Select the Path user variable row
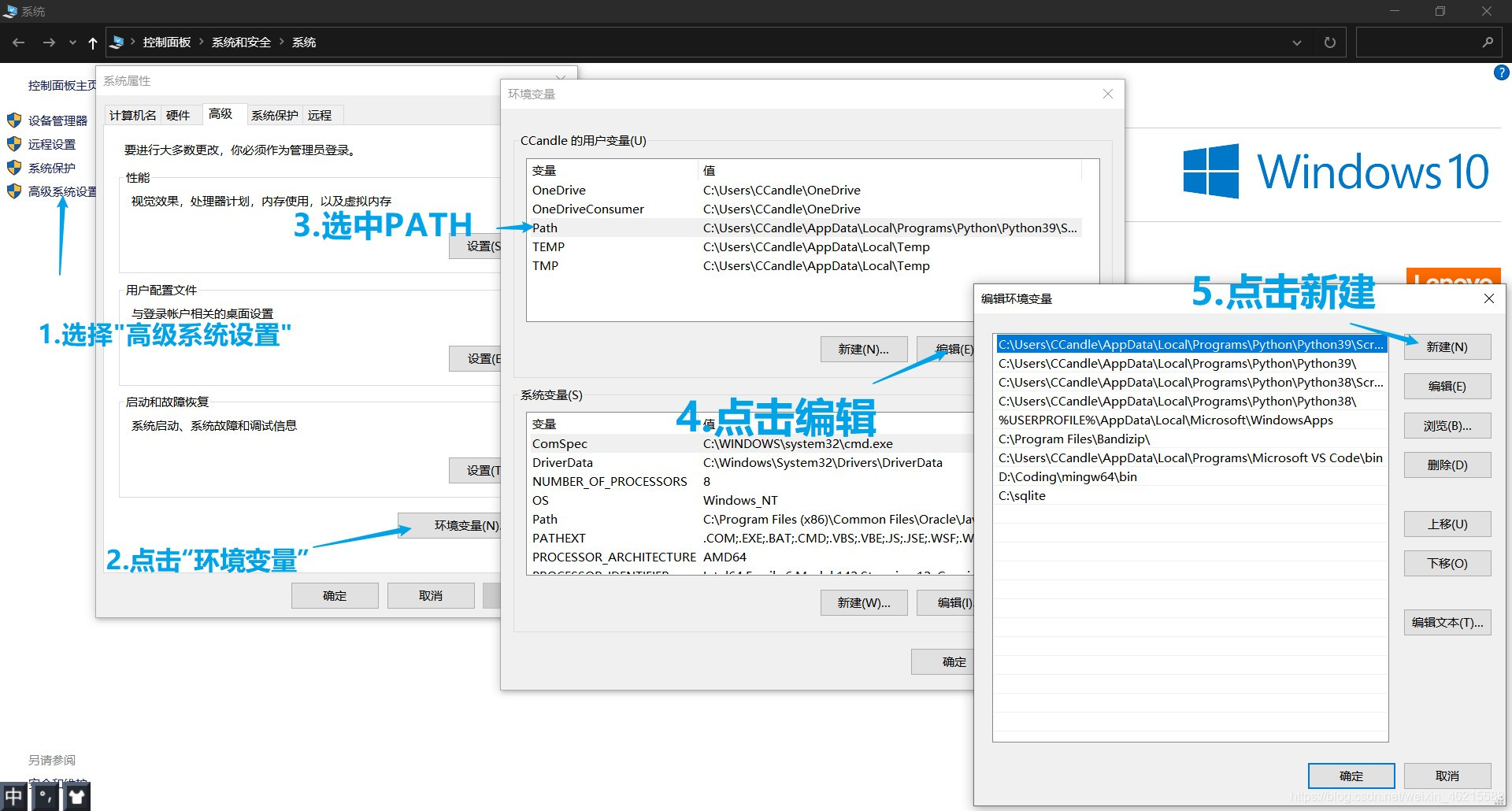This screenshot has height=811, width=1512. point(804,228)
